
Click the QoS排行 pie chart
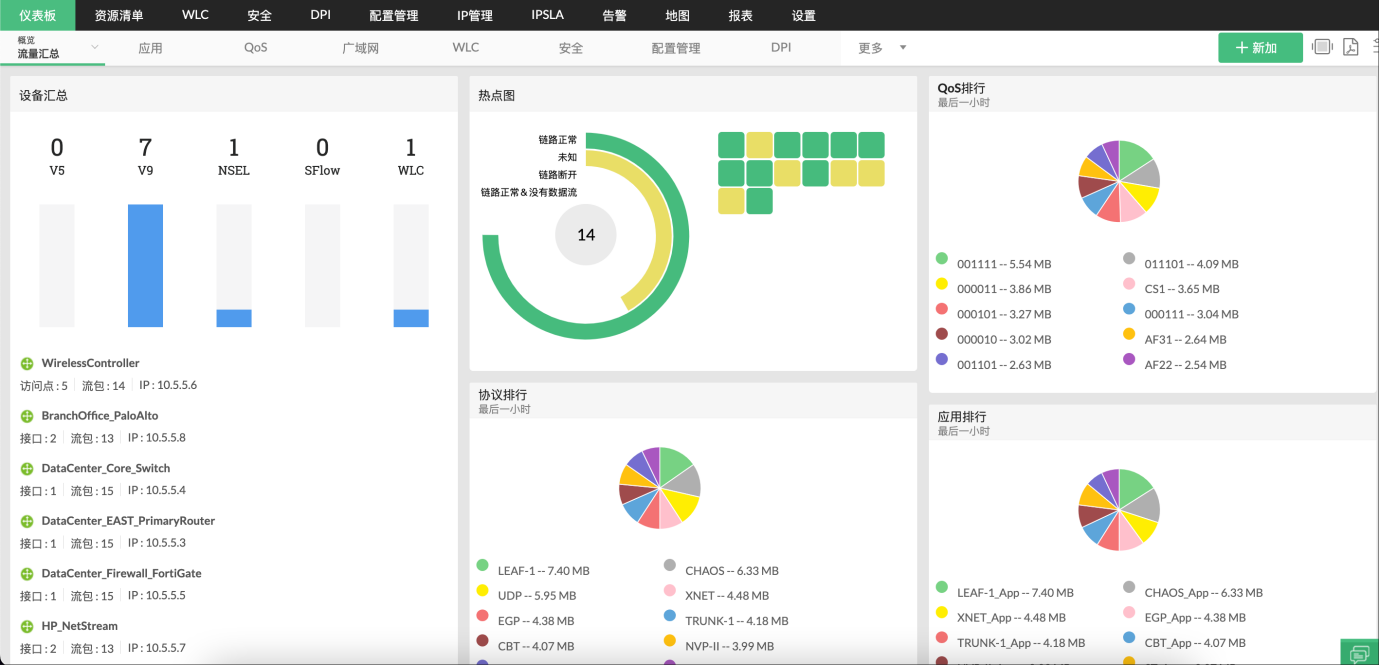[x=1119, y=181]
